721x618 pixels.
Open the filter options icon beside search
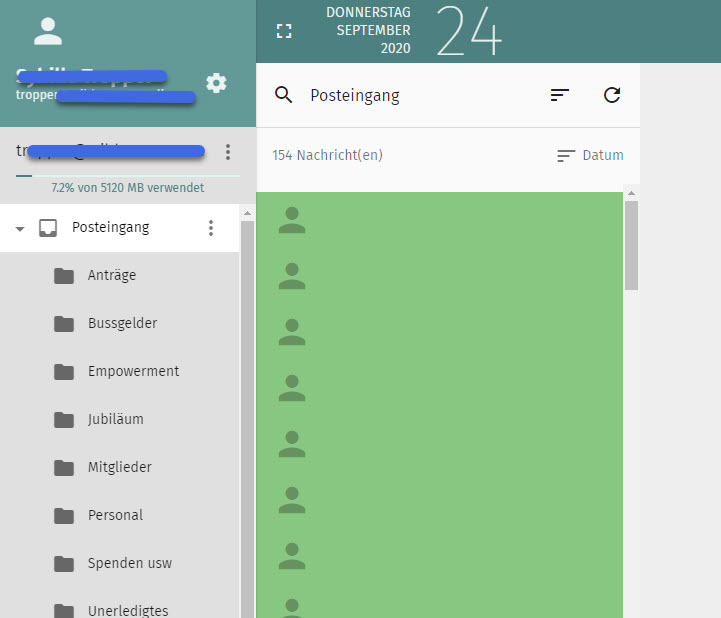click(560, 95)
